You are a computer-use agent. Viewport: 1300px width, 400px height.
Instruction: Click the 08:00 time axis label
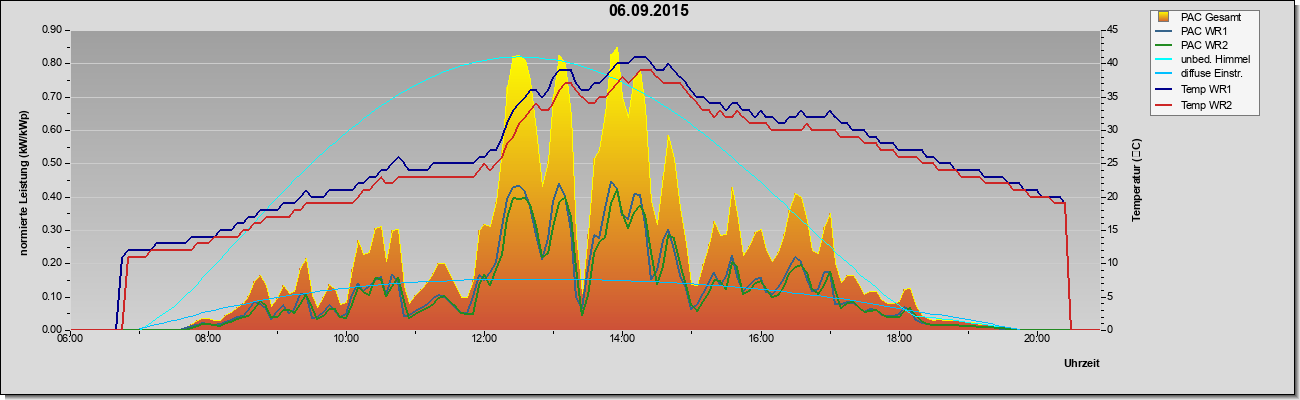(x=208, y=339)
